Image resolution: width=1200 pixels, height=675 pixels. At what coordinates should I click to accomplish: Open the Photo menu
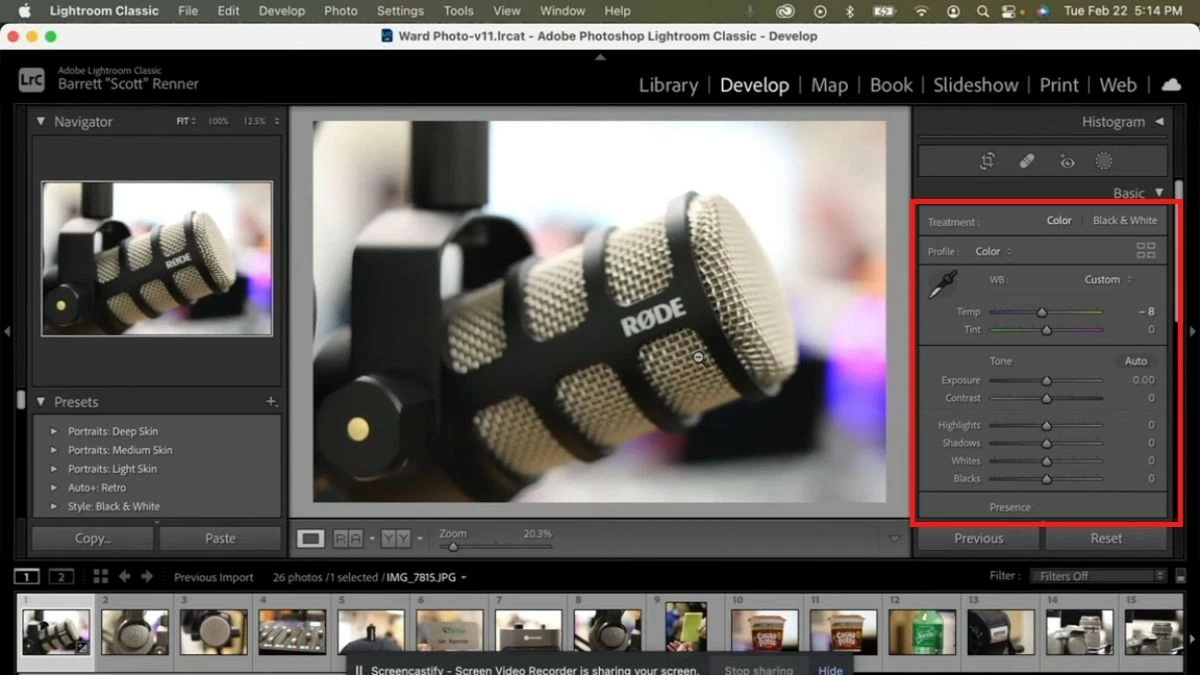click(341, 11)
